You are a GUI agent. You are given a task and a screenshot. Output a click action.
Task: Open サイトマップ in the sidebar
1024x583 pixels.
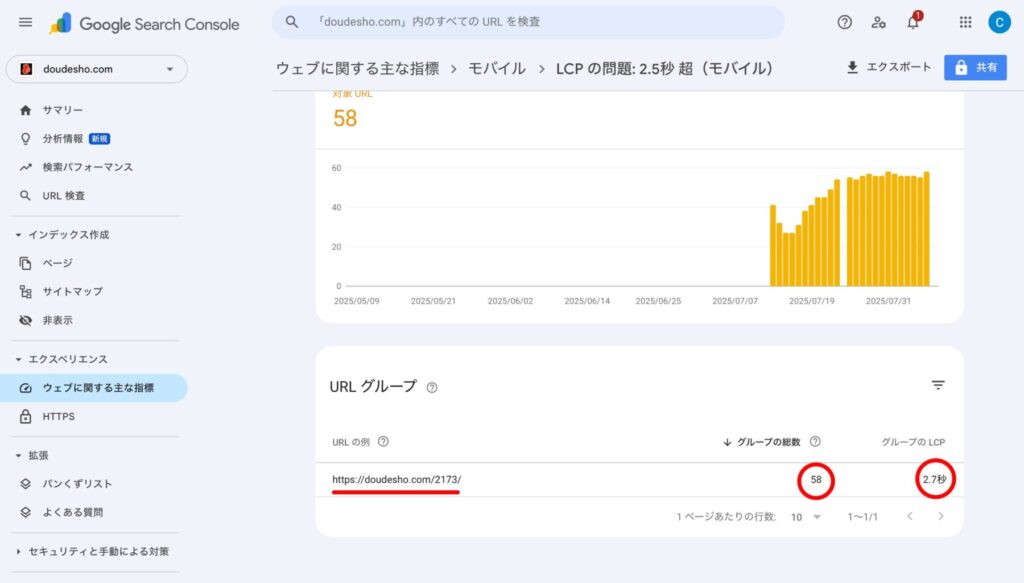[72, 292]
